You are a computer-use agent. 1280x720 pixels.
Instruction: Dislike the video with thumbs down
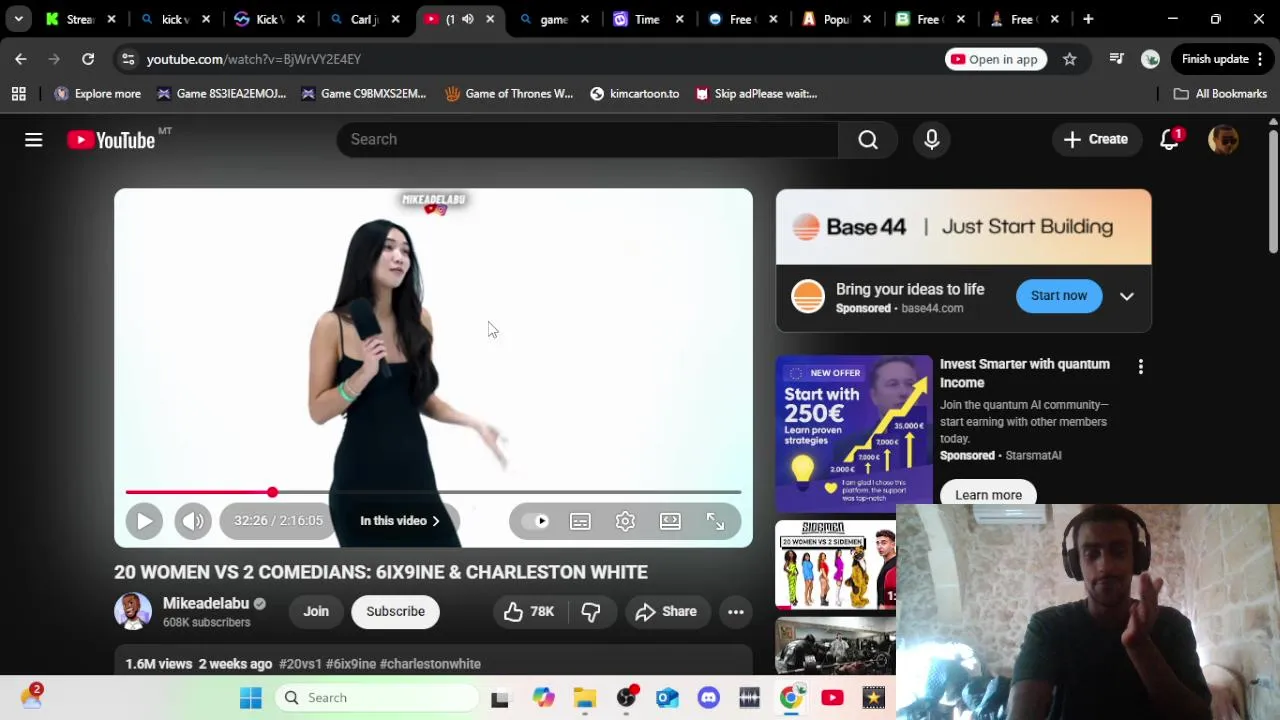pyautogui.click(x=591, y=612)
